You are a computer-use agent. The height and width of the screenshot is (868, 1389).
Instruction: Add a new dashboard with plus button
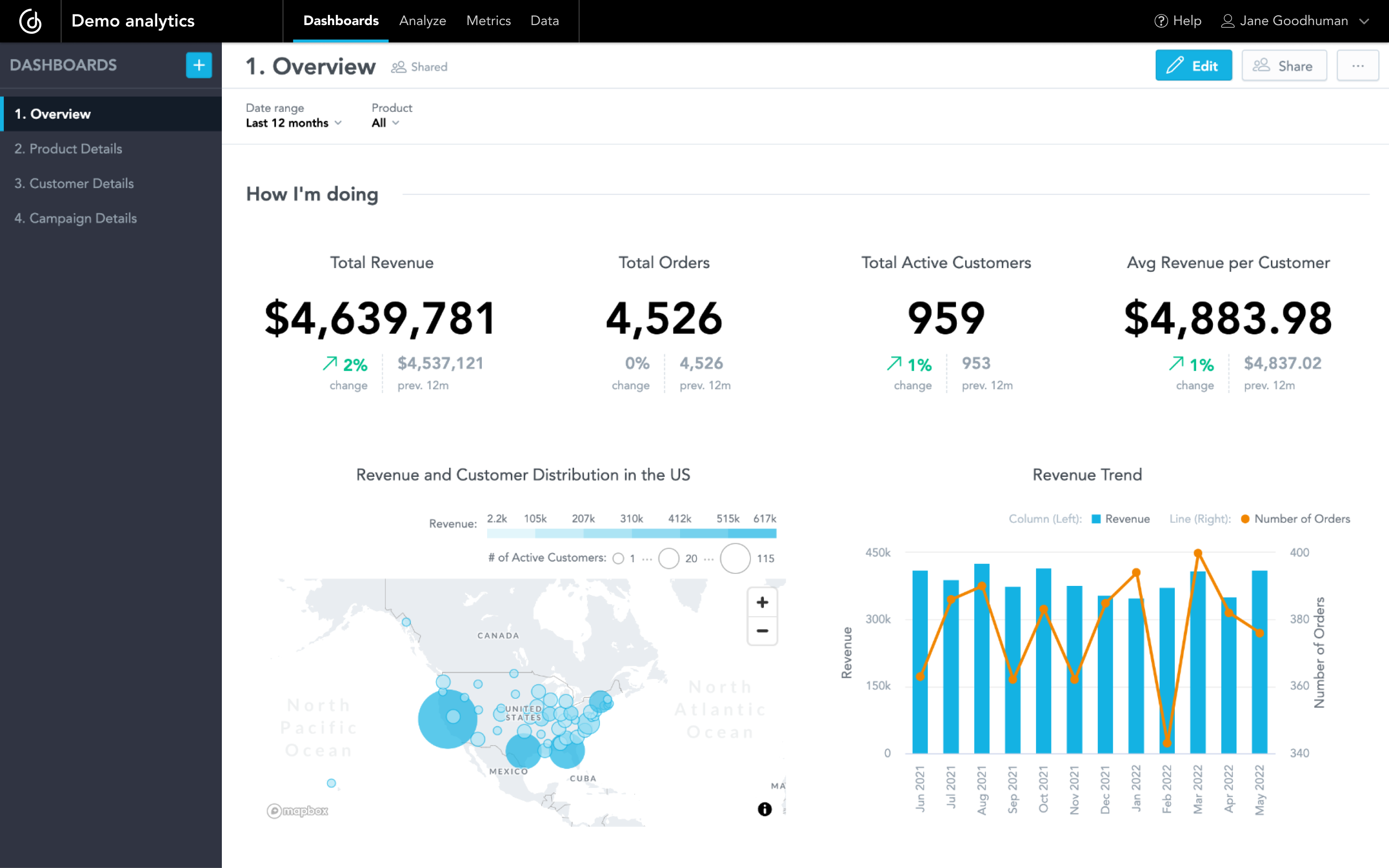199,66
